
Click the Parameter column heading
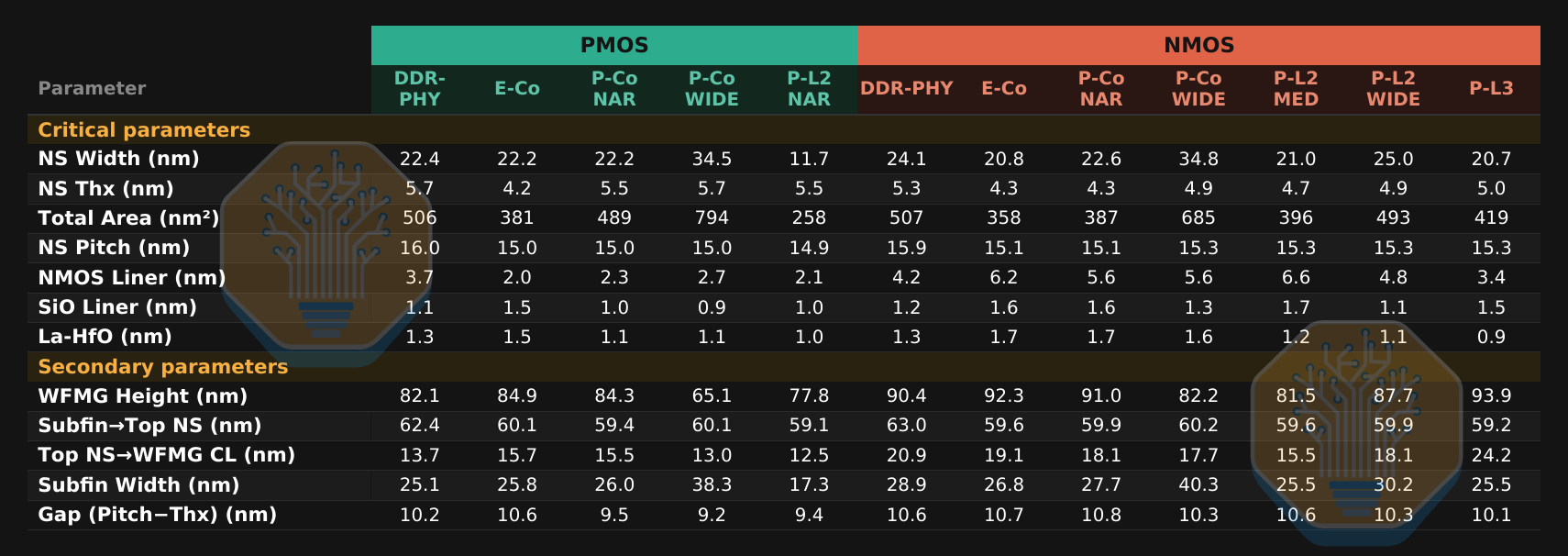tap(92, 89)
